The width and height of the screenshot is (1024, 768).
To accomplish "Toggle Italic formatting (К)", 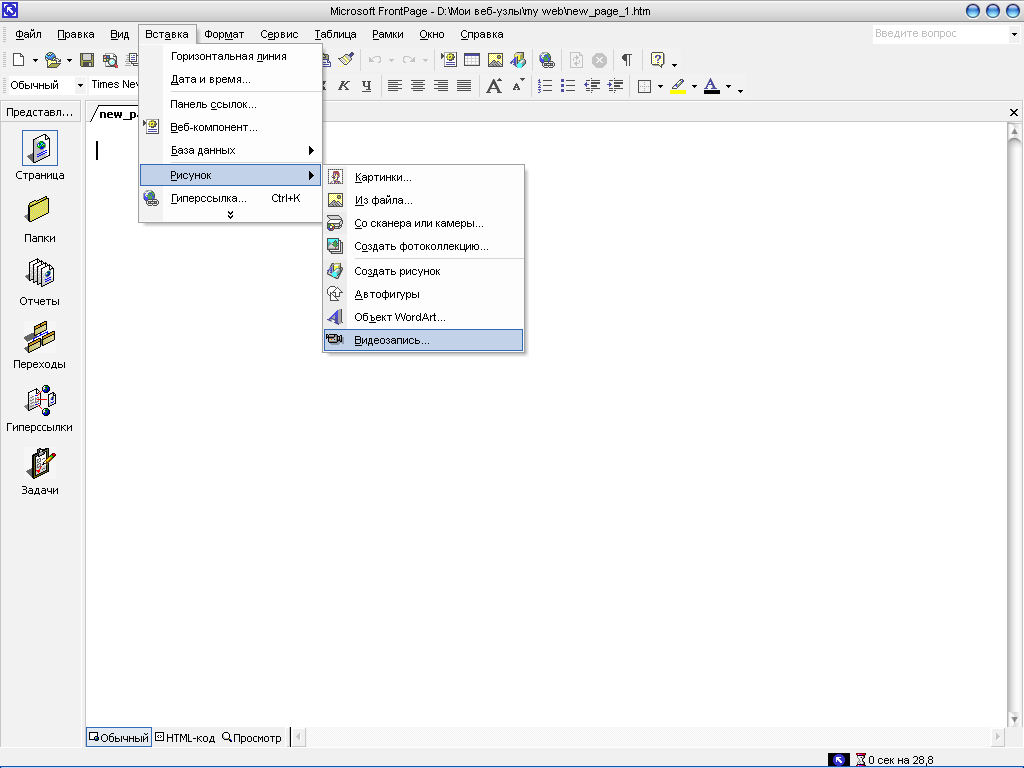I will (x=344, y=86).
